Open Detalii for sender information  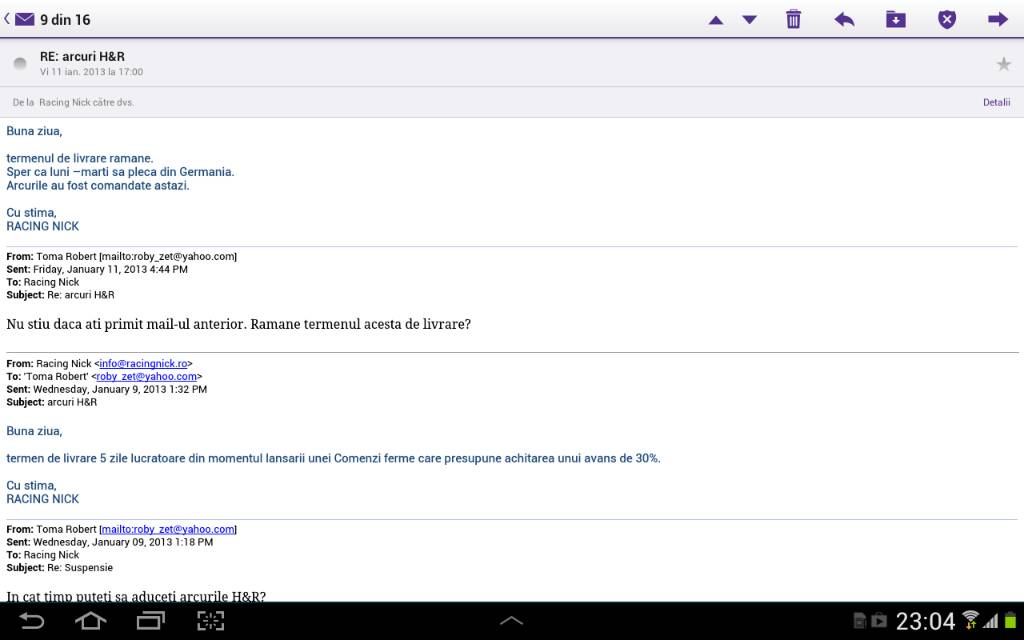(997, 103)
